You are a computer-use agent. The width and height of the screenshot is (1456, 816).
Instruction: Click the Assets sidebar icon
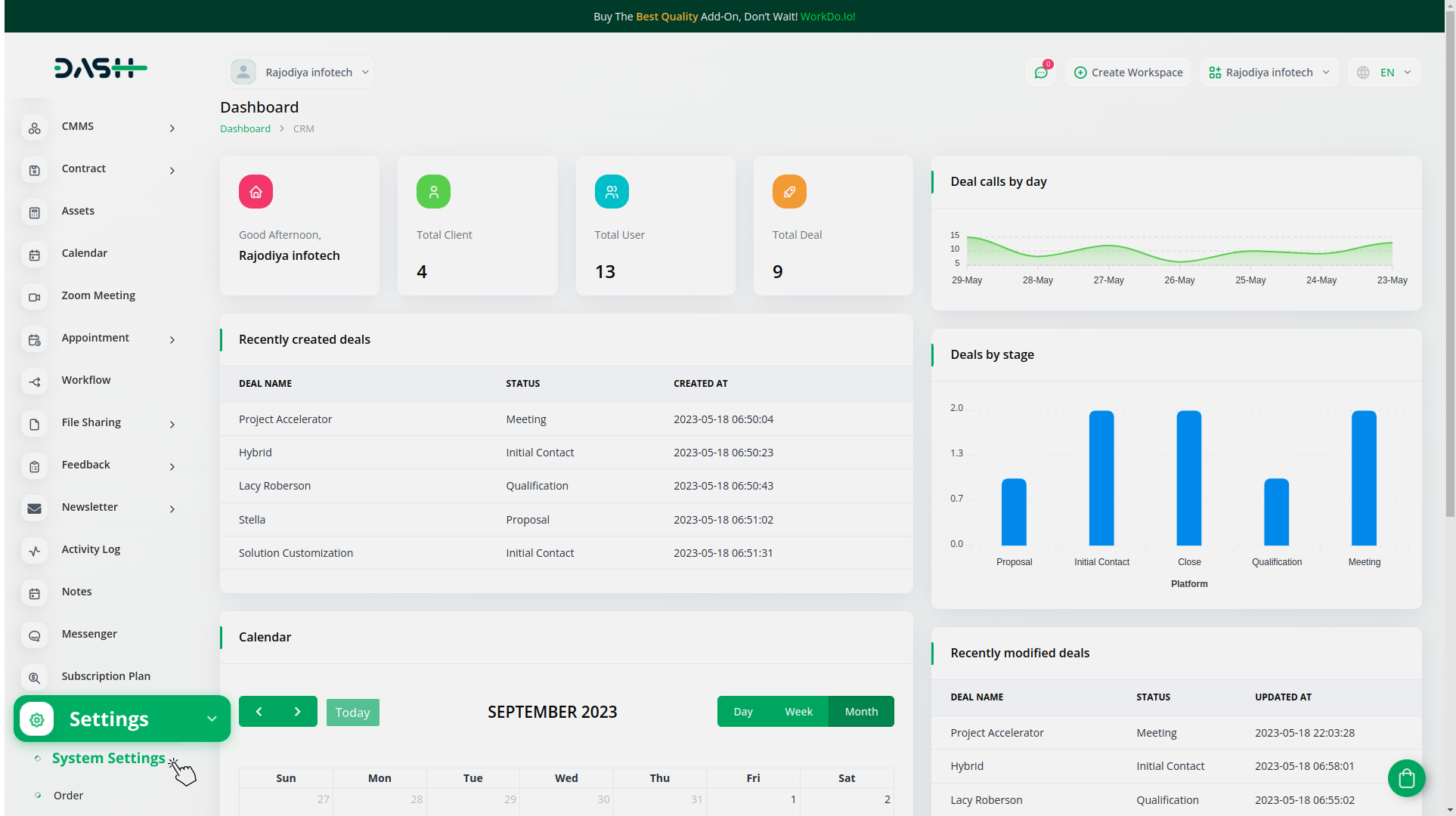pyautogui.click(x=35, y=213)
